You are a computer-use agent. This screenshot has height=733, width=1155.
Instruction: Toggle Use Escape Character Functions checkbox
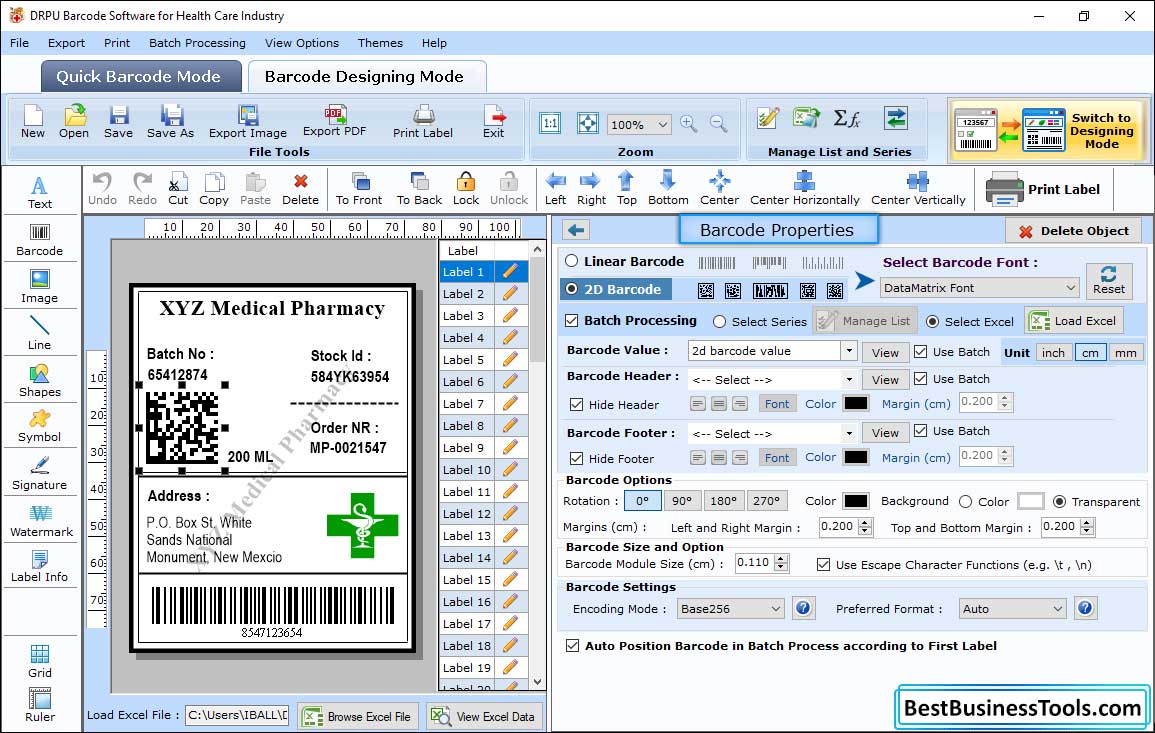824,564
